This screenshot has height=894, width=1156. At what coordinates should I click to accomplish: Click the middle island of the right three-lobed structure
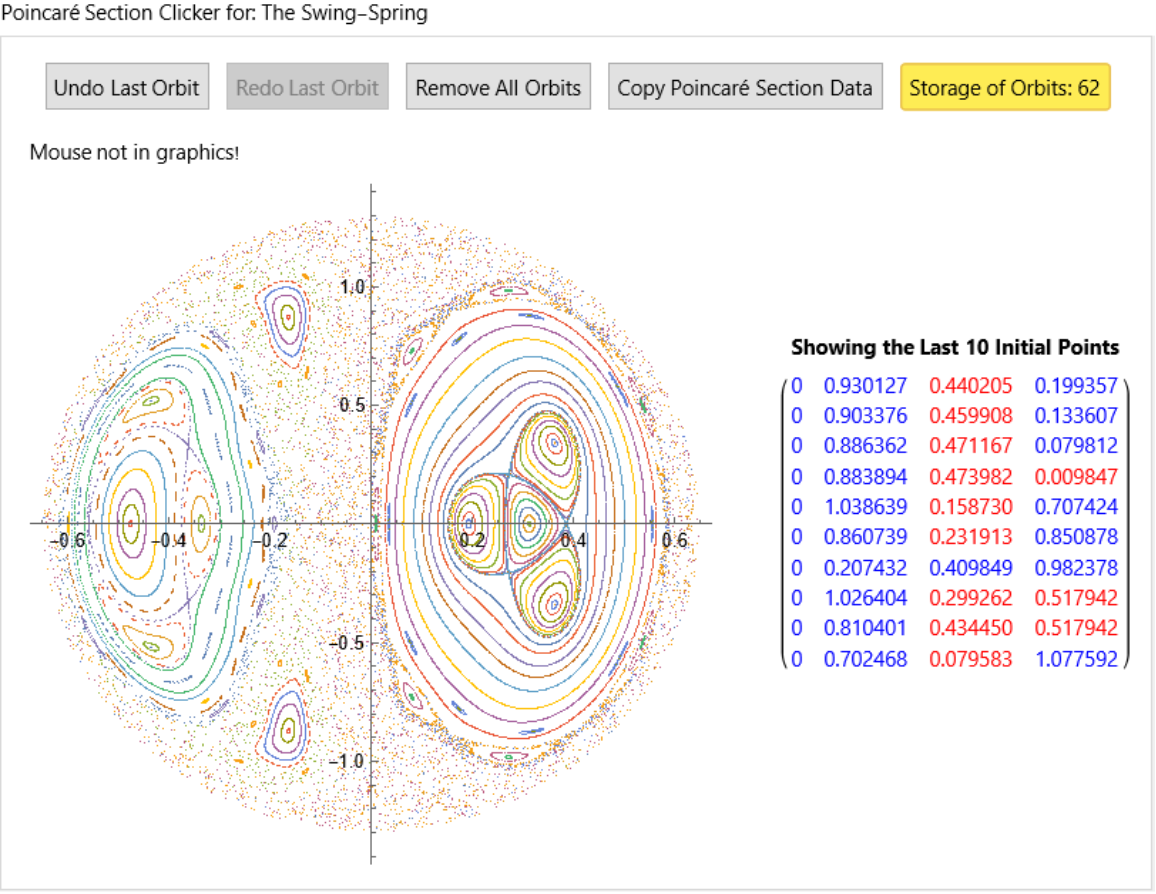coord(529,522)
